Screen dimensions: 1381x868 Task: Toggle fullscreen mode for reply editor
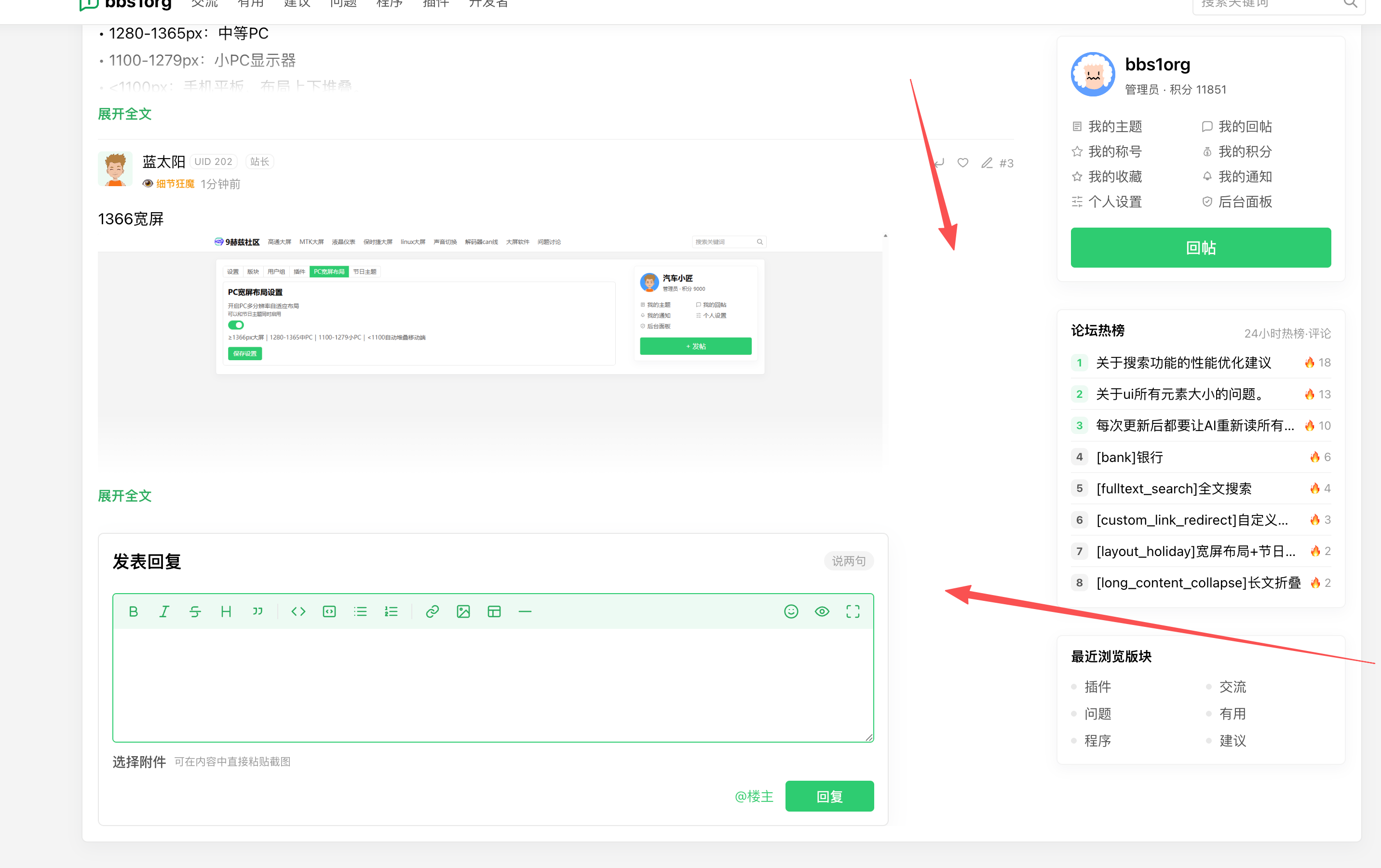coord(853,611)
